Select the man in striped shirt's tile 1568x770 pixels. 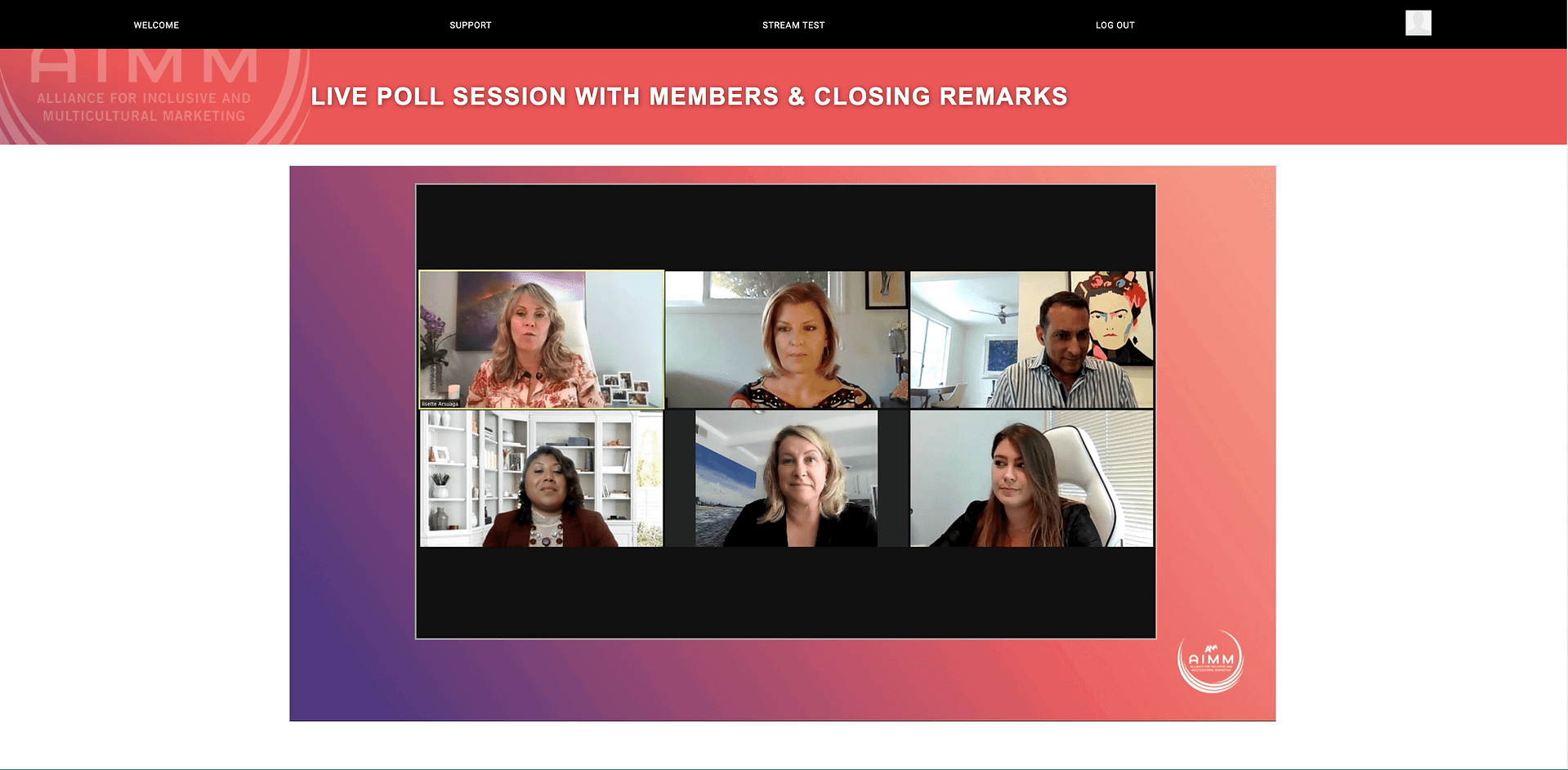1032,339
